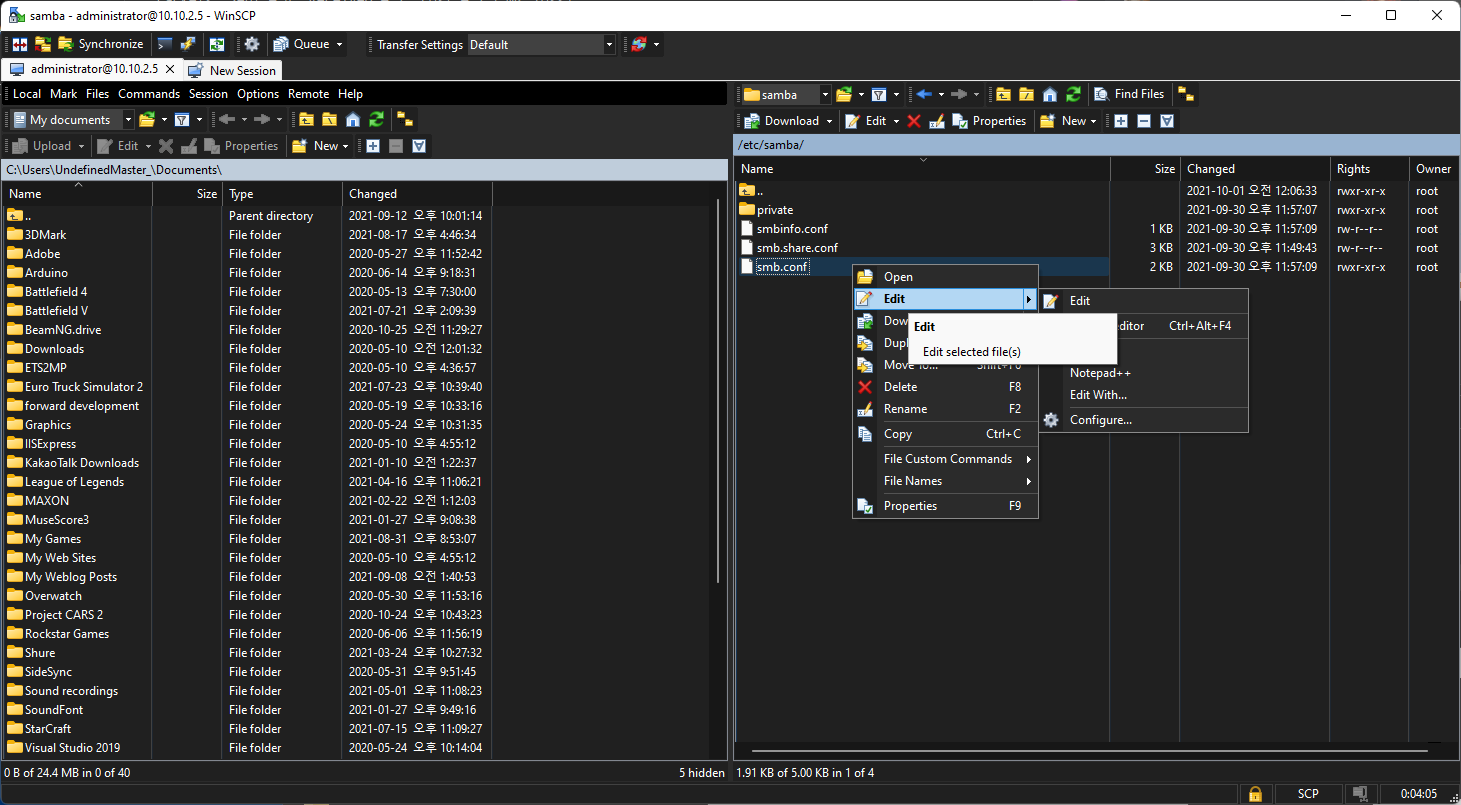Click Edit With... in submenu
Screen dimensions: 1461x805
pos(1145,395)
